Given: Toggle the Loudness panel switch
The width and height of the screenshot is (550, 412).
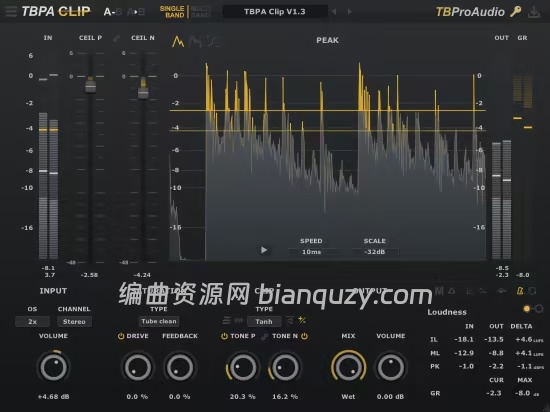Looking at the screenshot, I should [x=533, y=309].
